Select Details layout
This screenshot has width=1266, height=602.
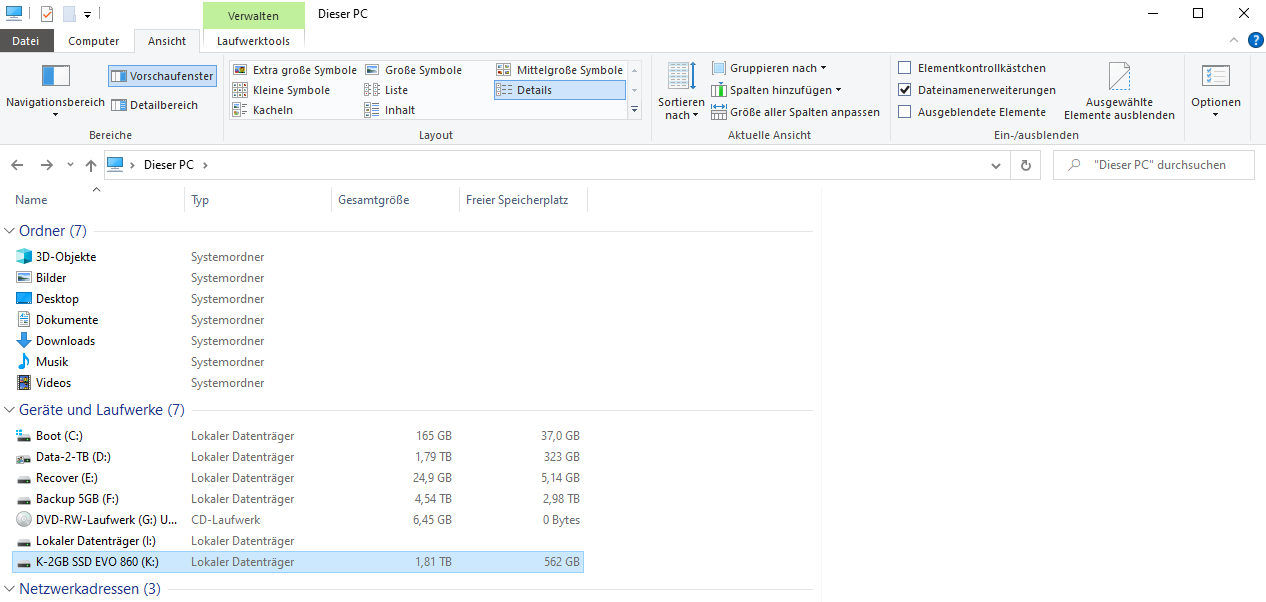(x=560, y=90)
